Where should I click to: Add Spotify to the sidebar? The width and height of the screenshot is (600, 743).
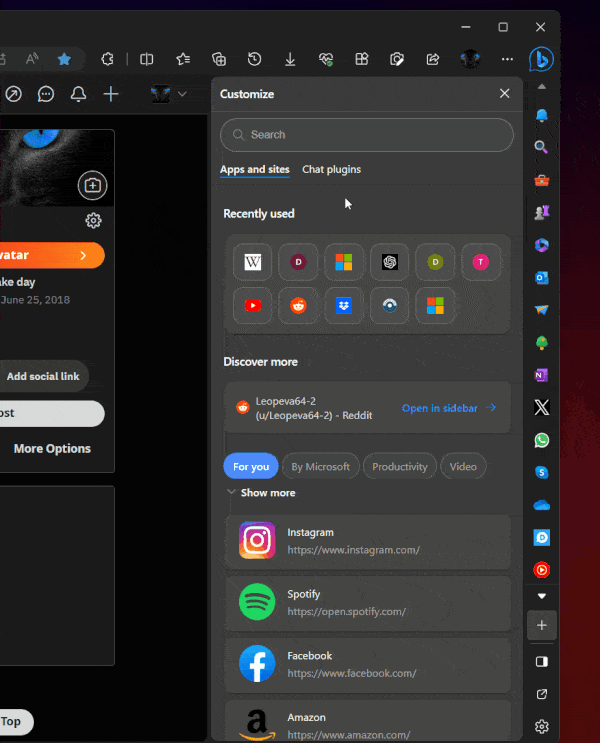[x=368, y=603]
